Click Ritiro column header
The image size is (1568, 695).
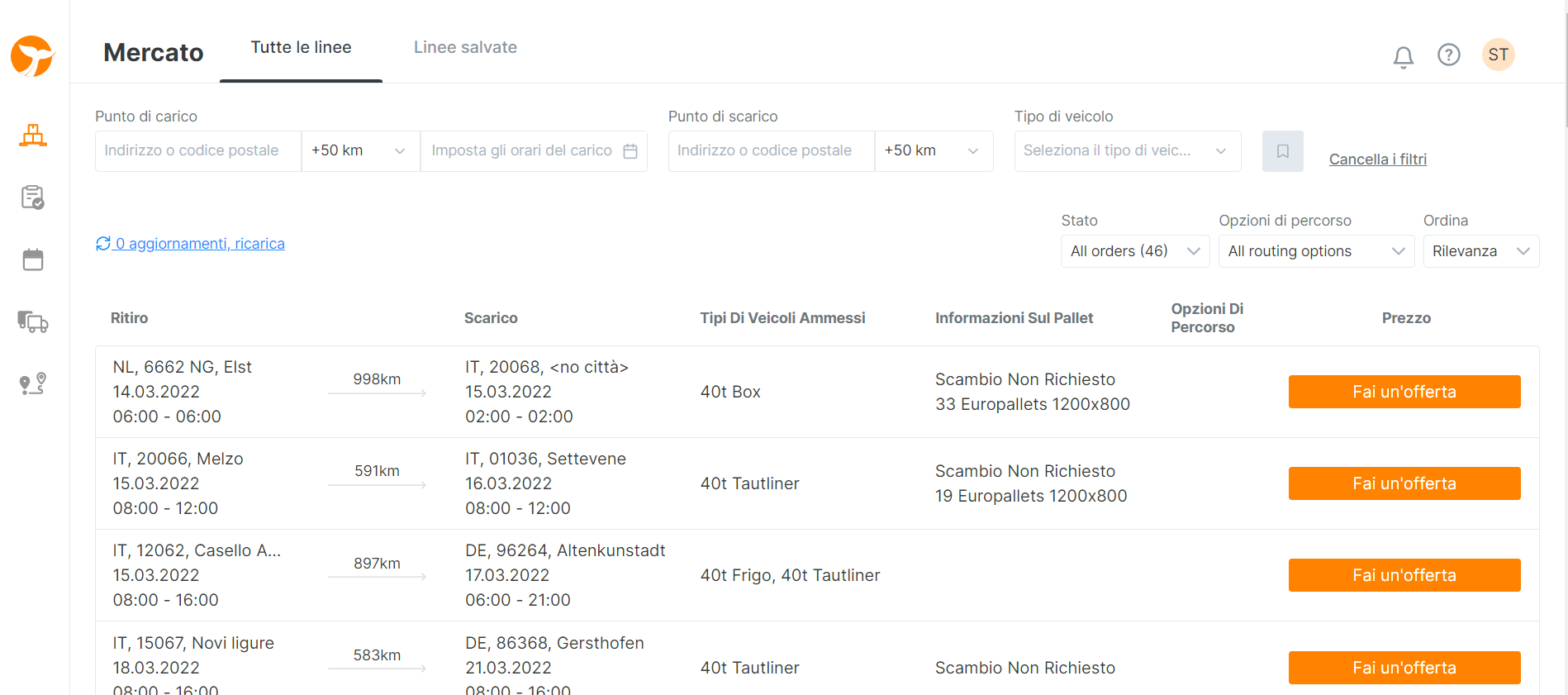130,318
